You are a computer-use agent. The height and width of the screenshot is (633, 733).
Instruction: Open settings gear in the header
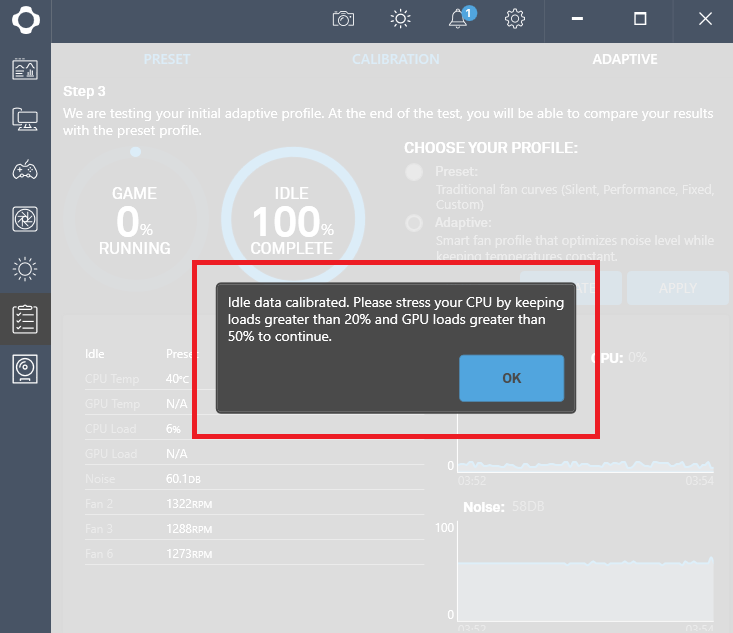[515, 19]
